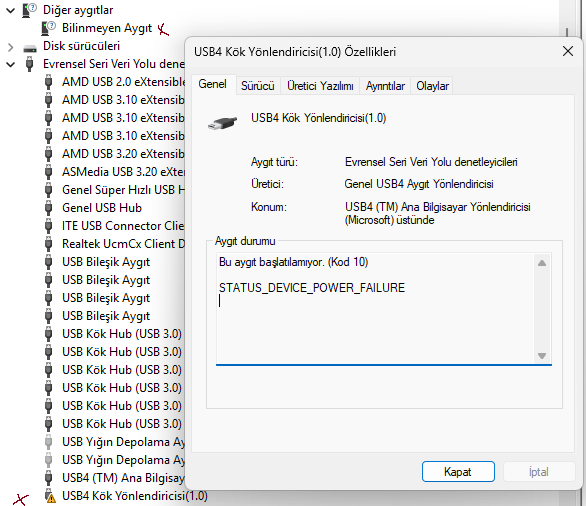Select the Diğer aygıtlar category icon
This screenshot has height=506, width=586.
(x=29, y=10)
